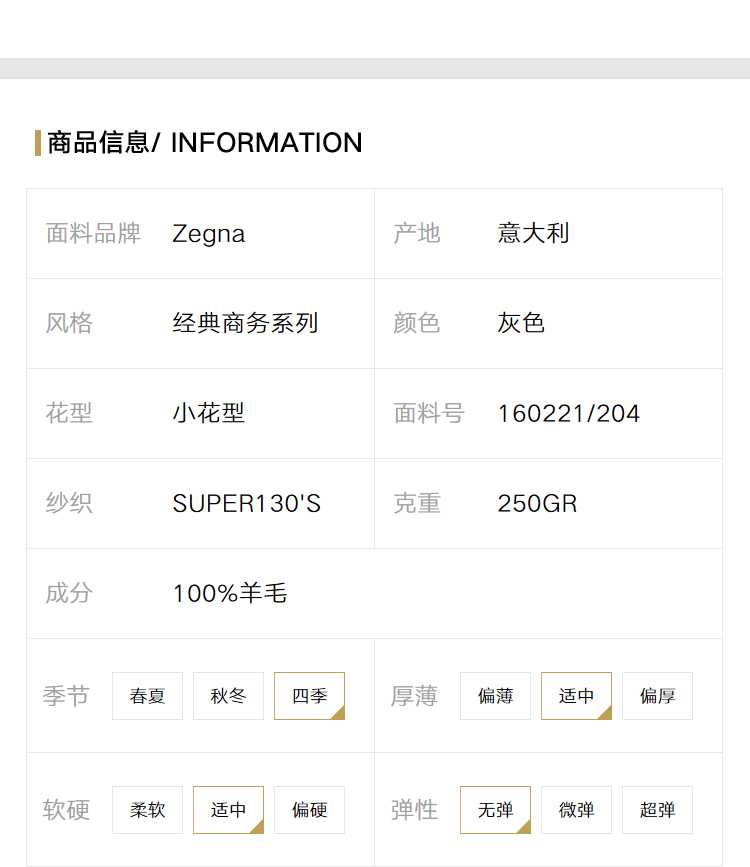This screenshot has width=750, height=867.
Task: Click the 商品信息 INFORMATION heading
Action: (205, 143)
